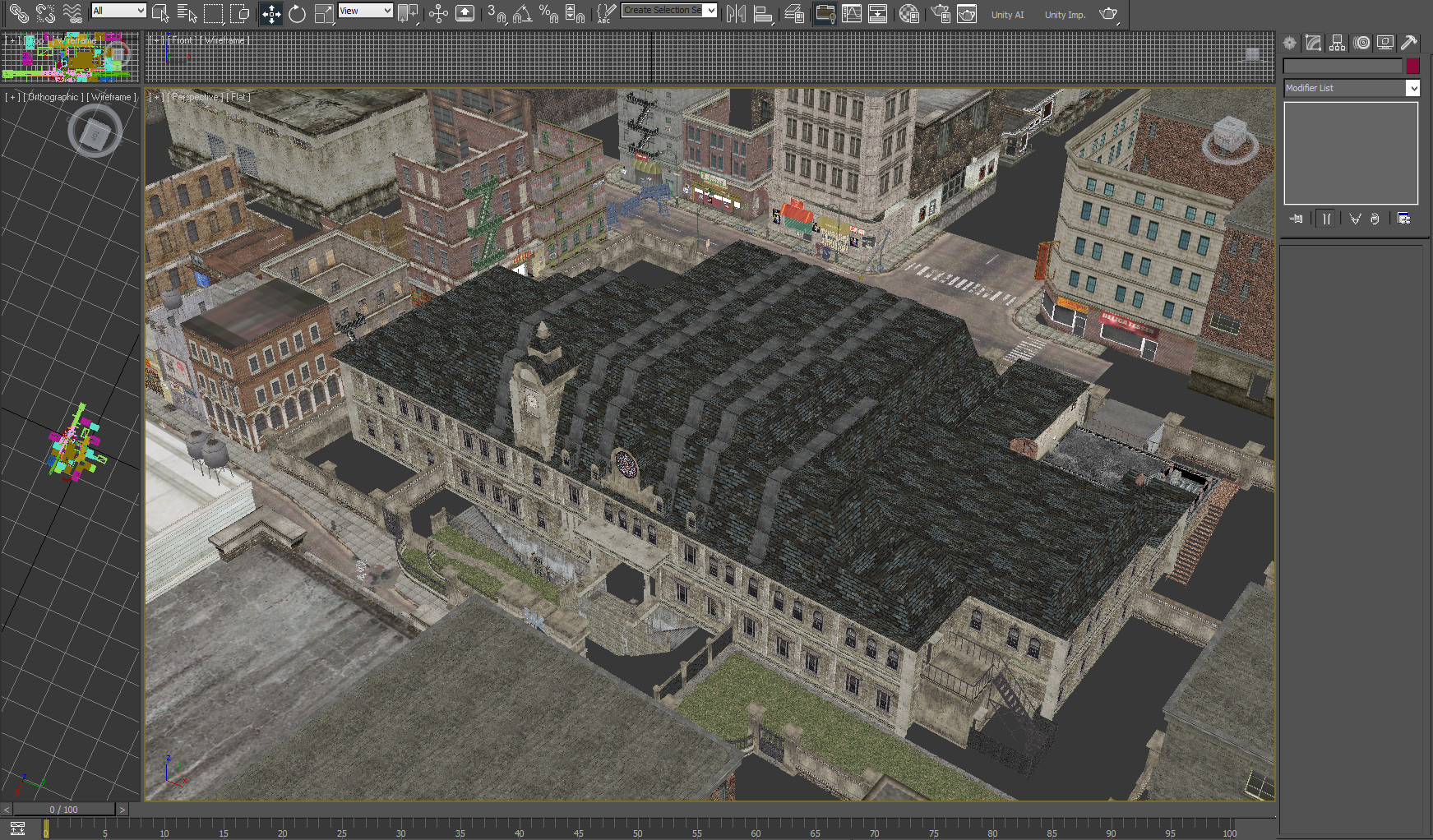Step the time slider forward with right arrow
This screenshot has height=840, width=1433.
122,810
